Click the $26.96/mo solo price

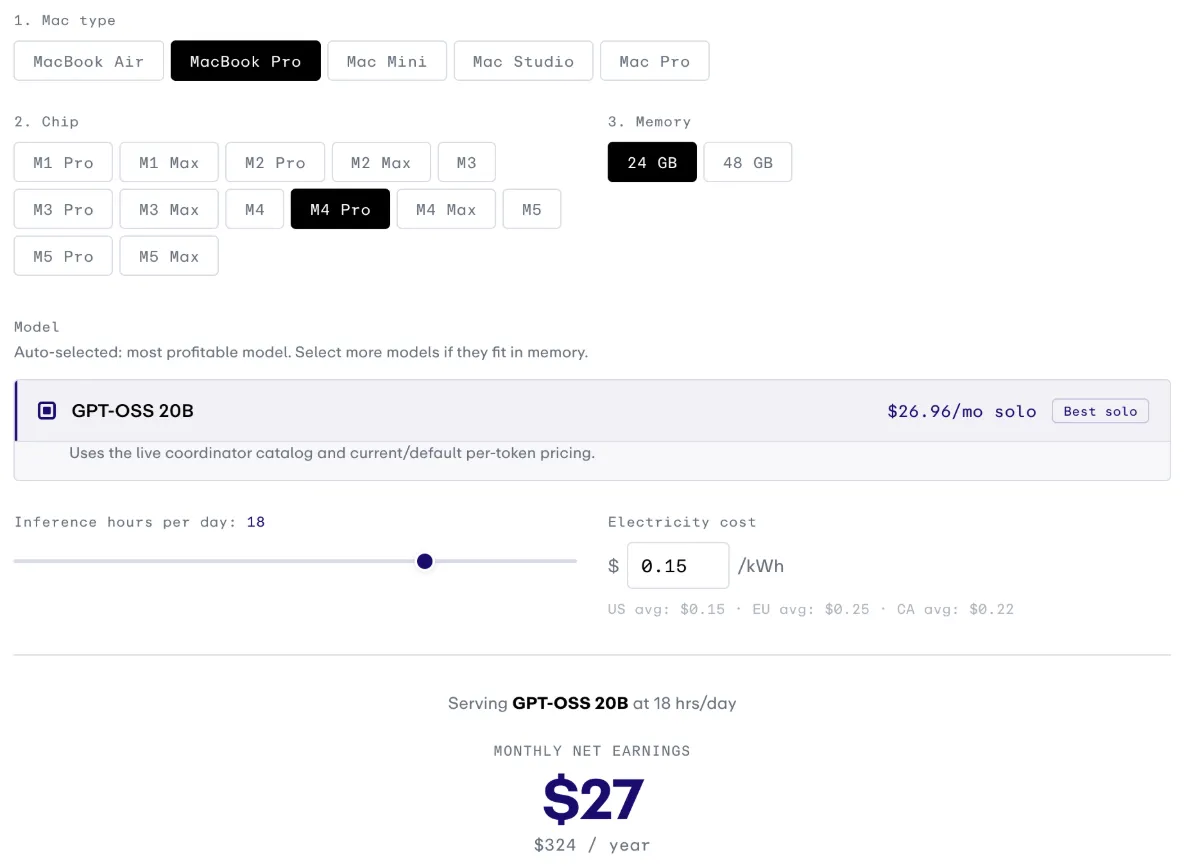click(x=962, y=411)
